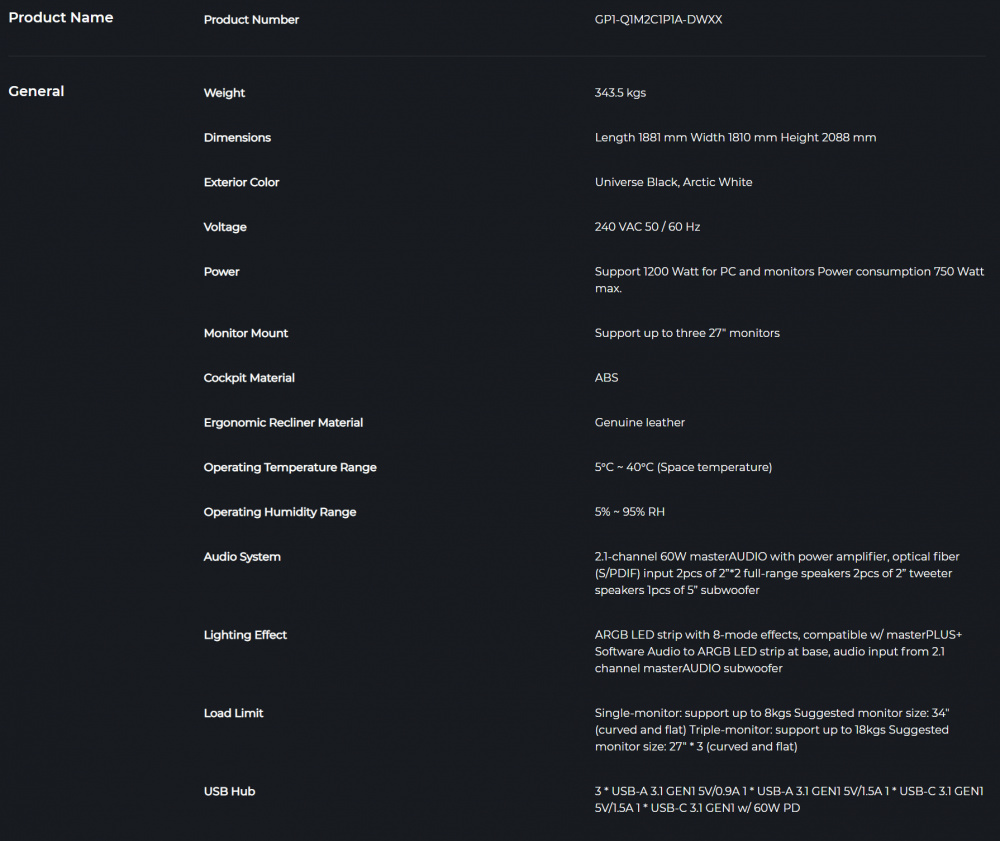
Task: Click the Genuine leather value
Action: tap(640, 423)
